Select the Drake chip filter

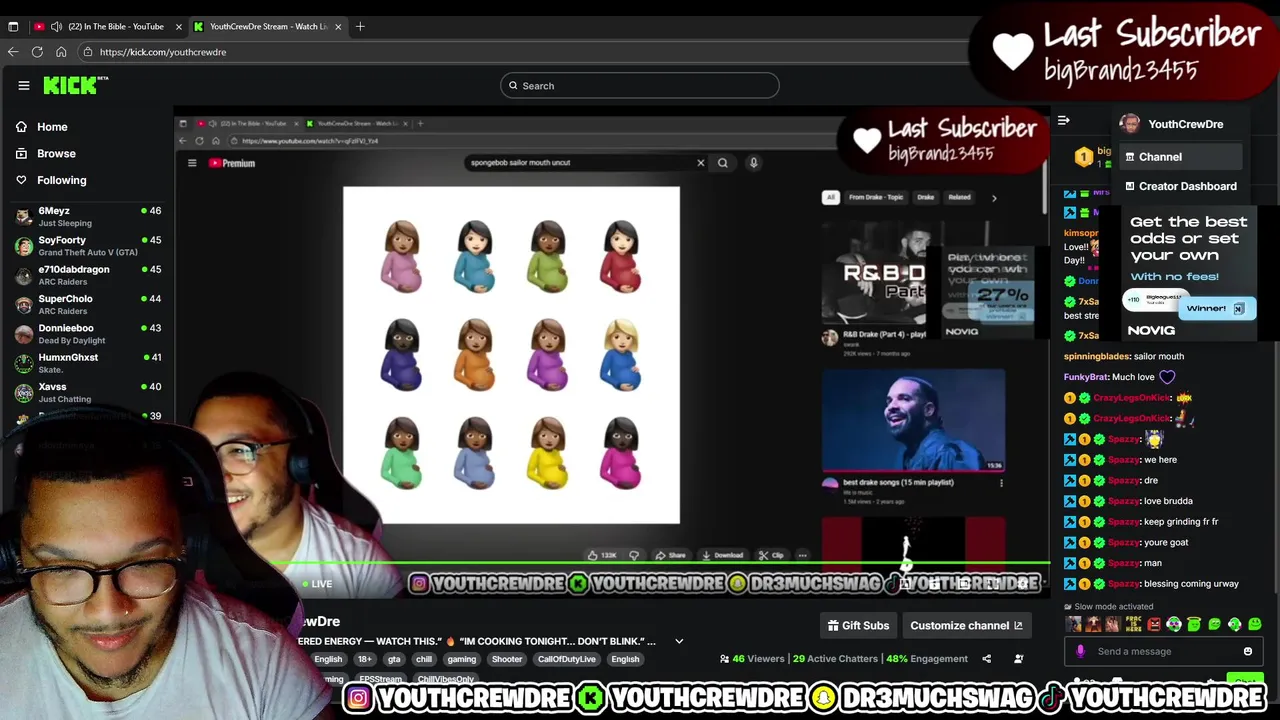click(925, 197)
